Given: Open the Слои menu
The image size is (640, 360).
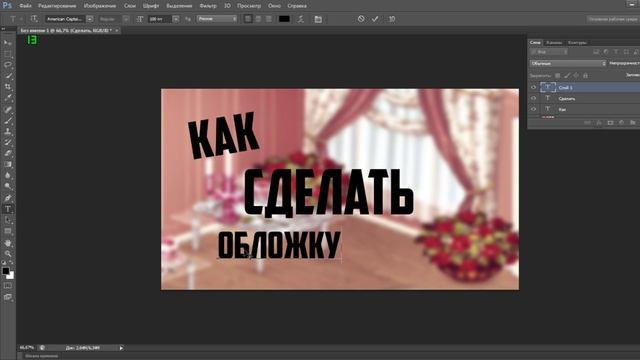Looking at the screenshot, I should click(x=130, y=6).
